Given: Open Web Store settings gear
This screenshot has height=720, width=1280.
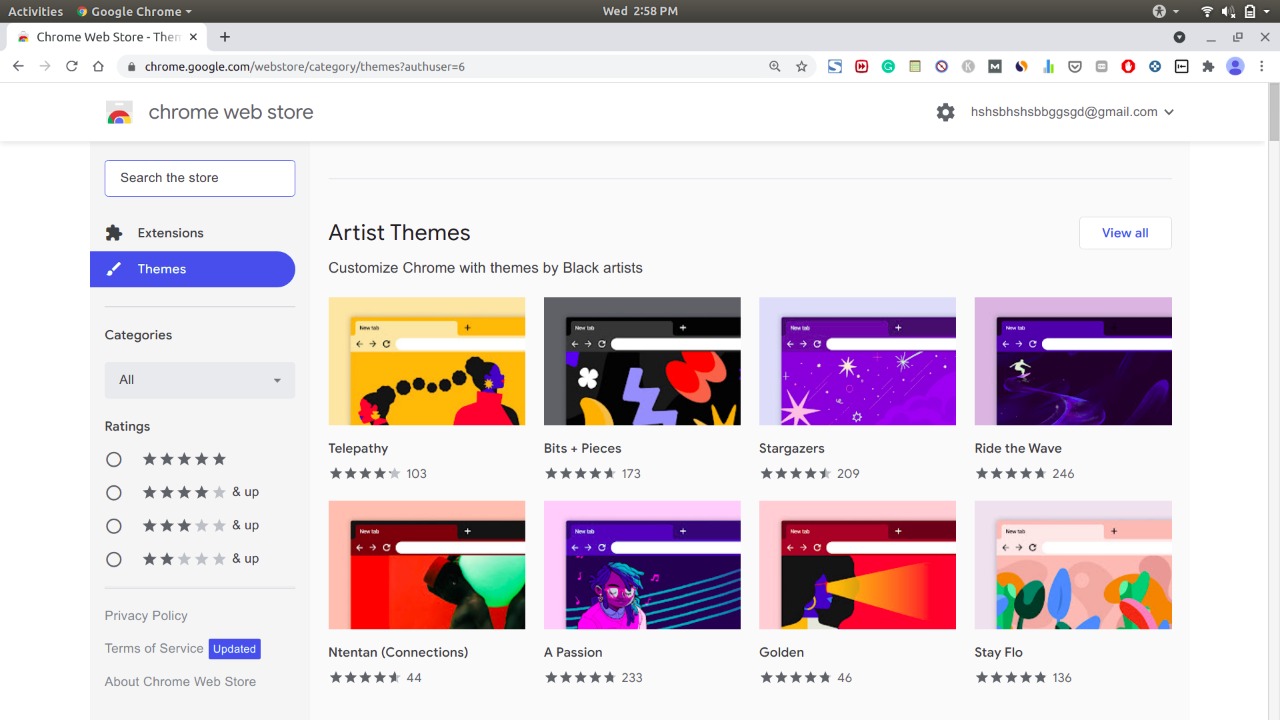Looking at the screenshot, I should point(946,112).
